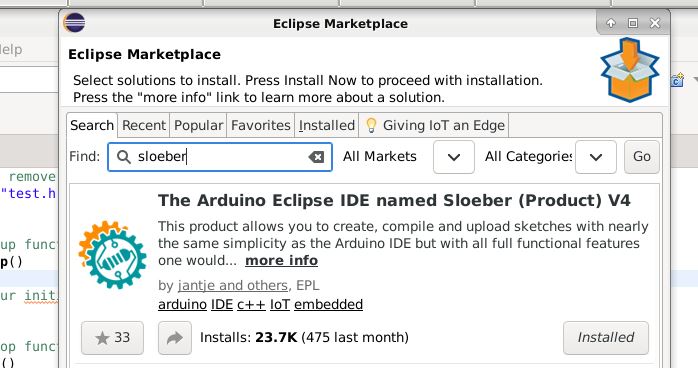
Task: Clear the search text with the backspace icon
Action: tap(316, 157)
